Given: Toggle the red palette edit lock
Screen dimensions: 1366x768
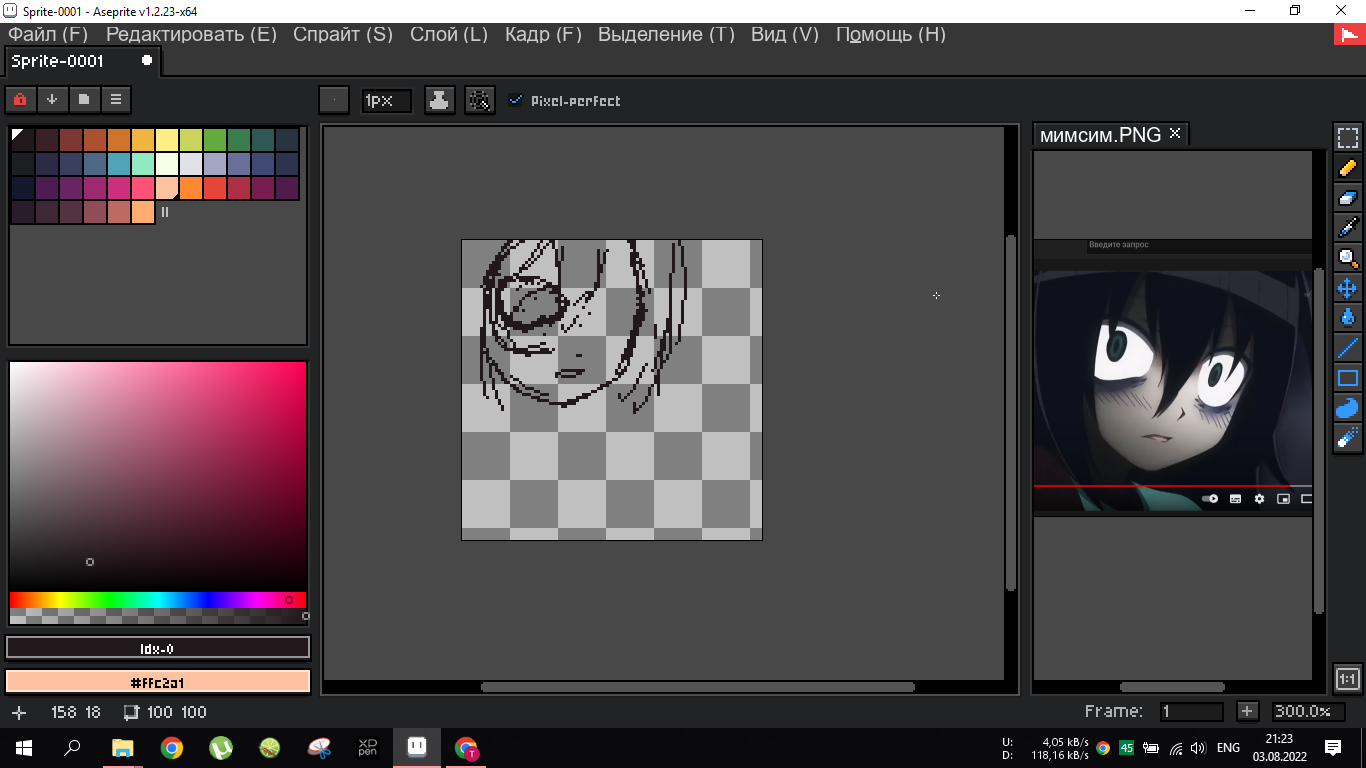Looking at the screenshot, I should pos(20,99).
